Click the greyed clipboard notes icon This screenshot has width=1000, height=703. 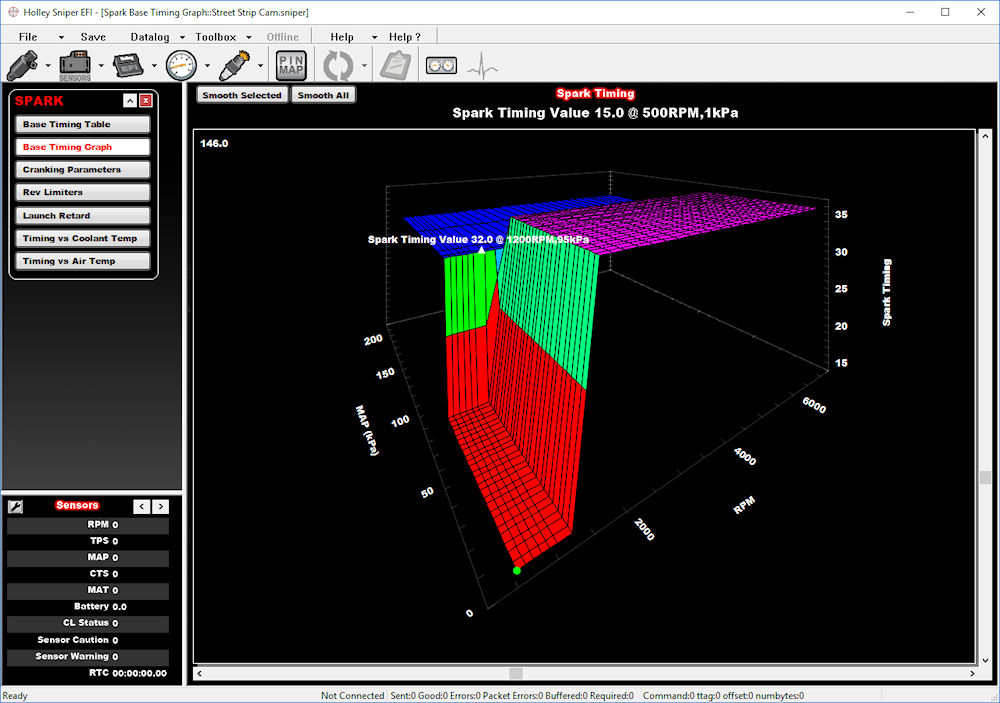395,65
